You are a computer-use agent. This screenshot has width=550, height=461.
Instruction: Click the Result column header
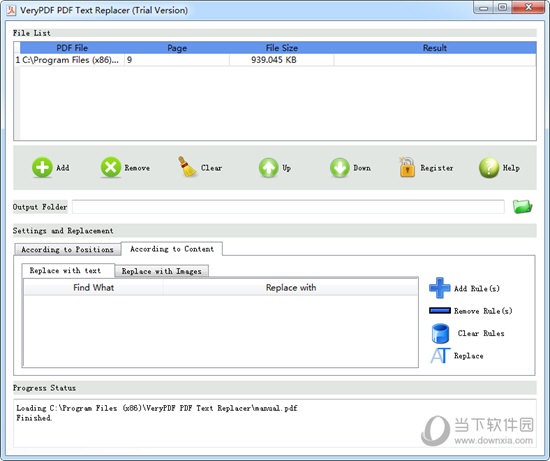coord(435,48)
